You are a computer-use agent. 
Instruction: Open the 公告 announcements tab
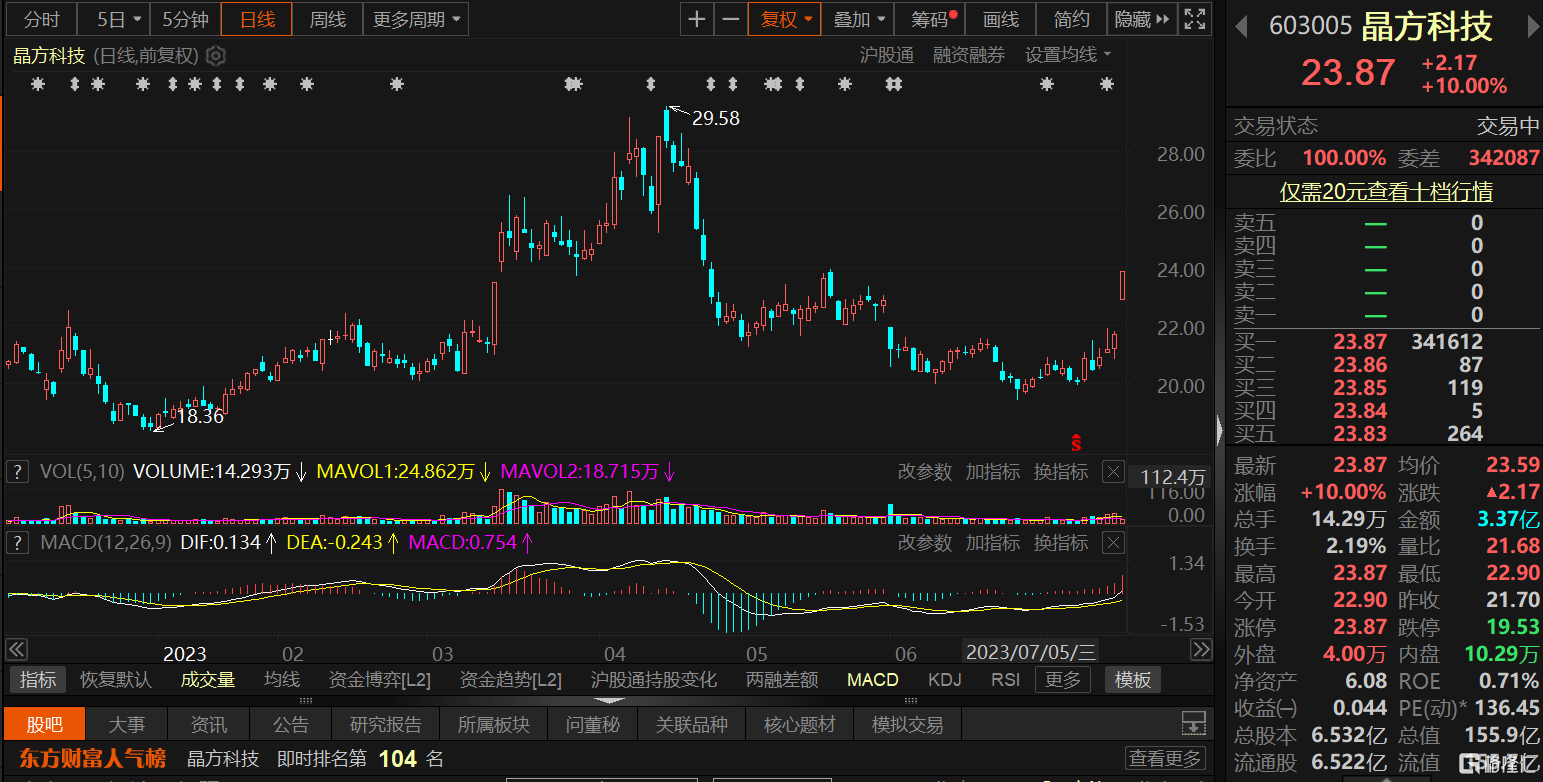[x=291, y=724]
